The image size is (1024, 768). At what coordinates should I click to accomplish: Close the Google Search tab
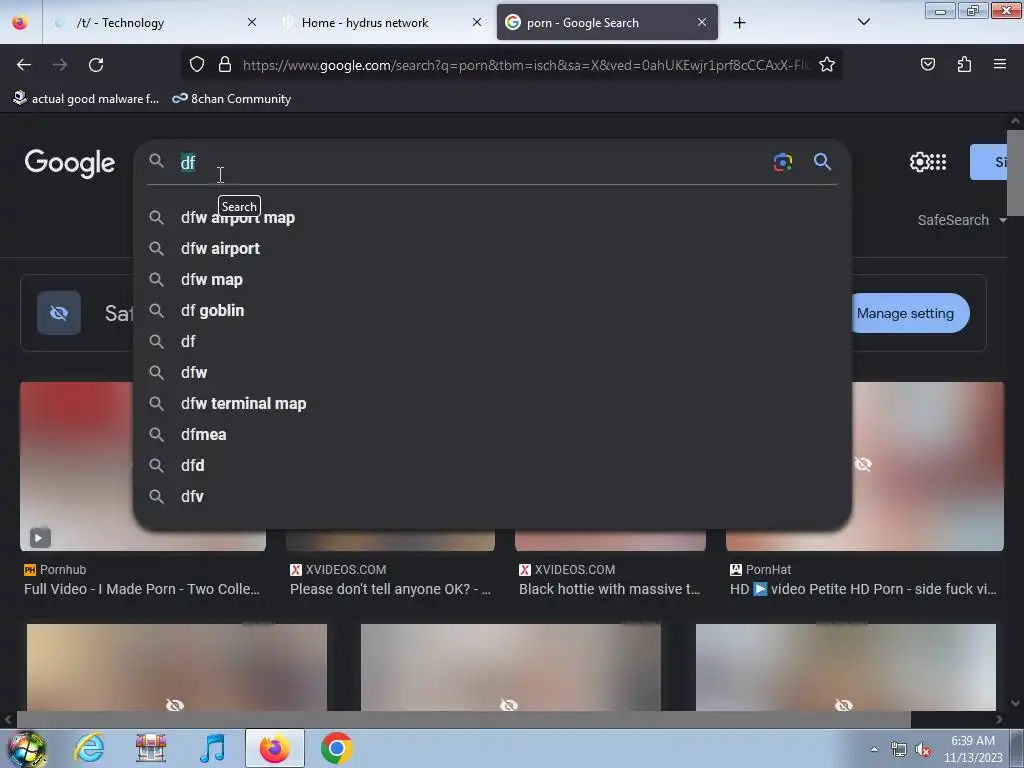tap(702, 22)
